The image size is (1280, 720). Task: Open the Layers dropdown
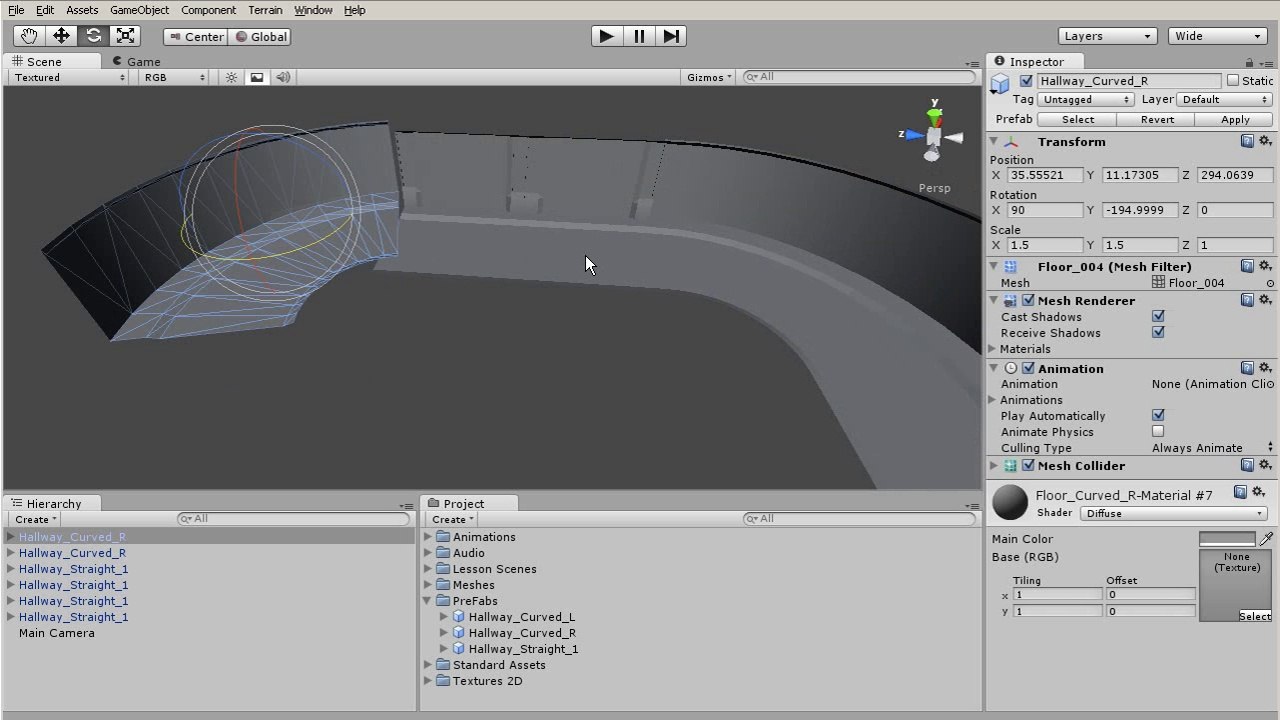pyautogui.click(x=1107, y=36)
